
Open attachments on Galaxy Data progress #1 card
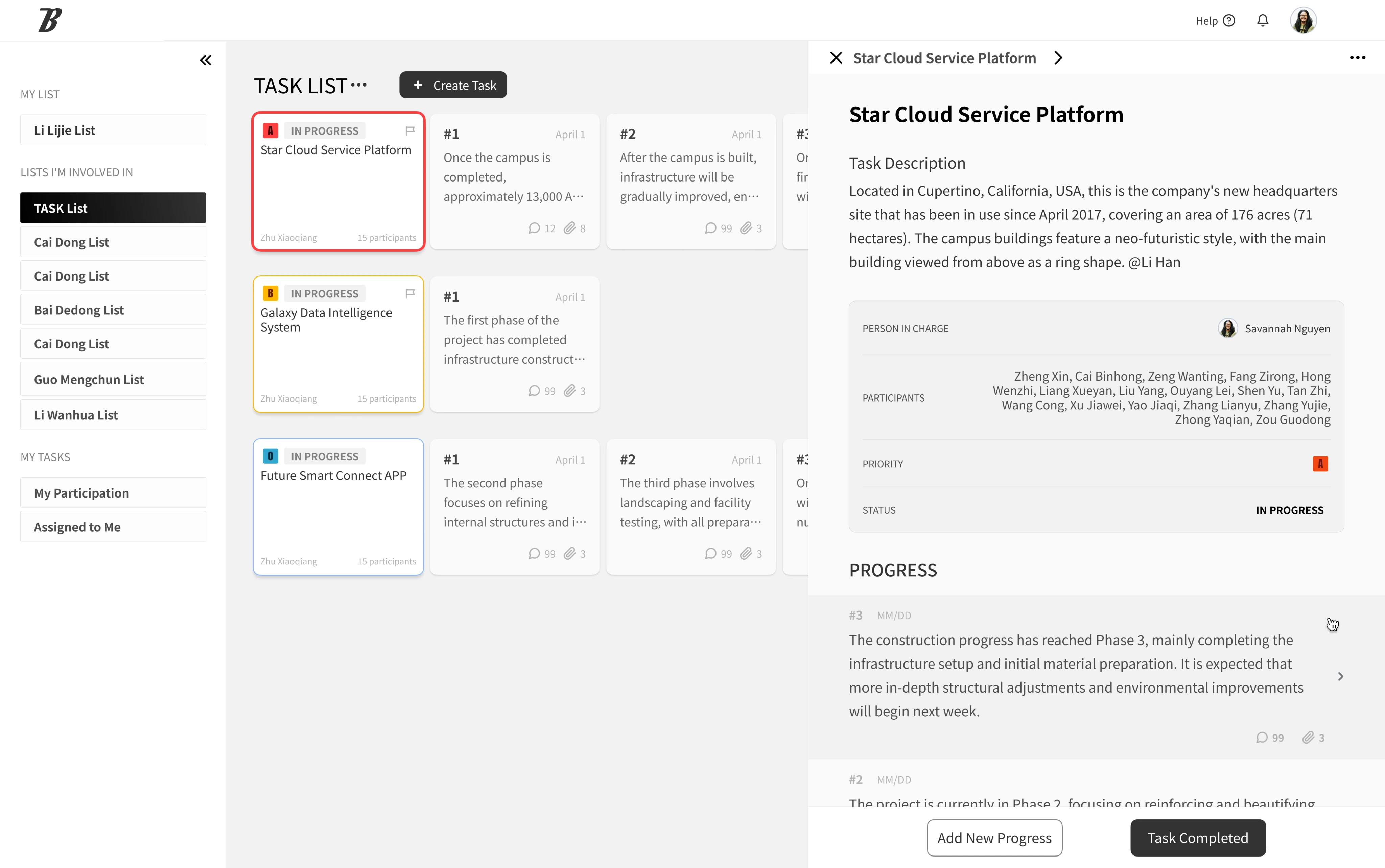coord(569,391)
